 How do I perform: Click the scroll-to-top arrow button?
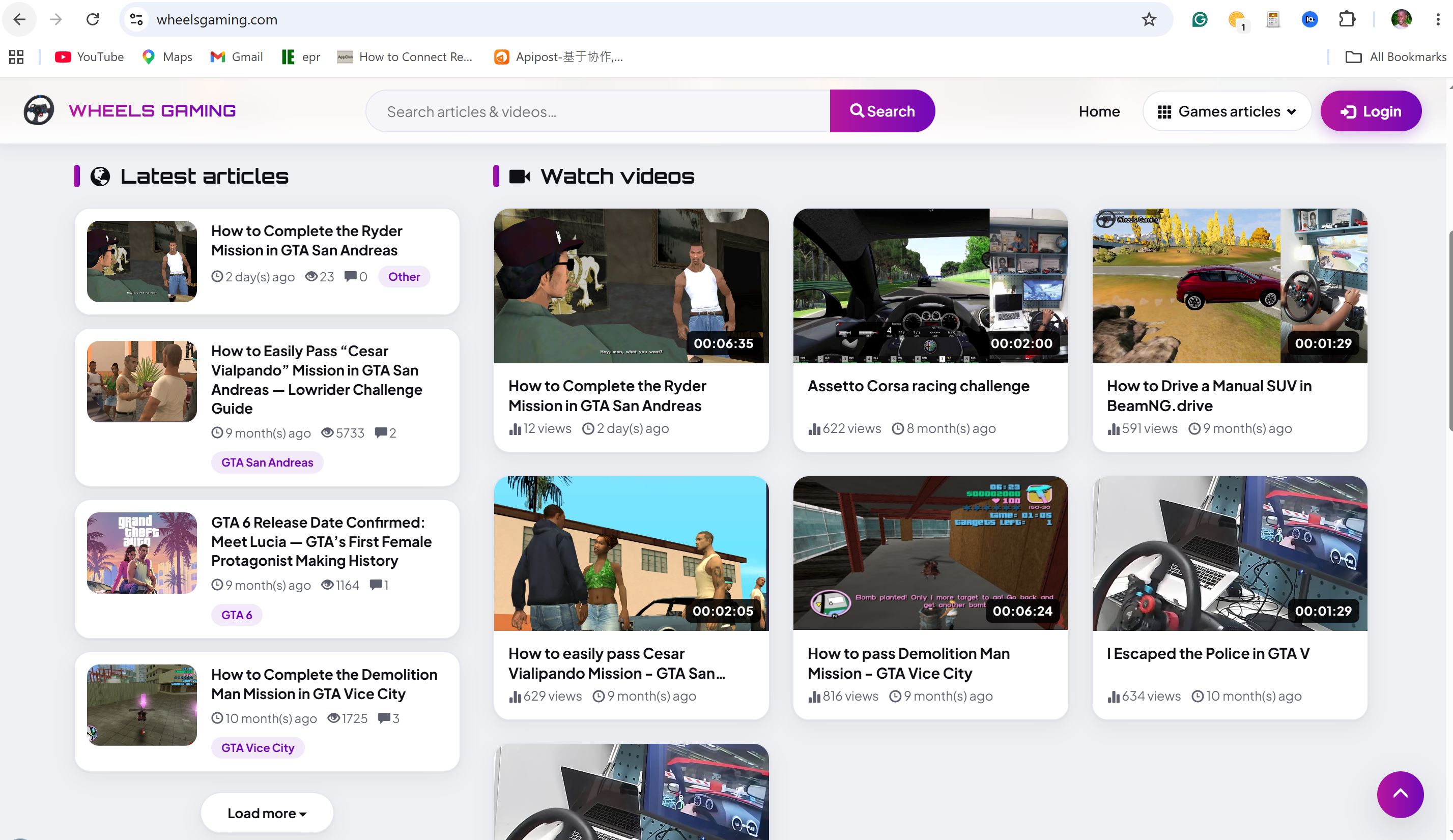(x=1400, y=794)
